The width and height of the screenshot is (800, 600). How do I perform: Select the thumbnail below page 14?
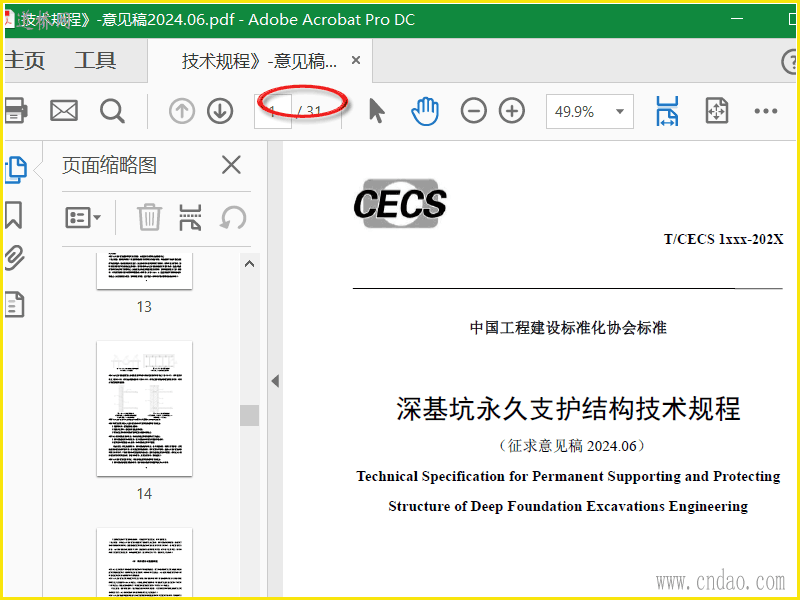coord(144,563)
